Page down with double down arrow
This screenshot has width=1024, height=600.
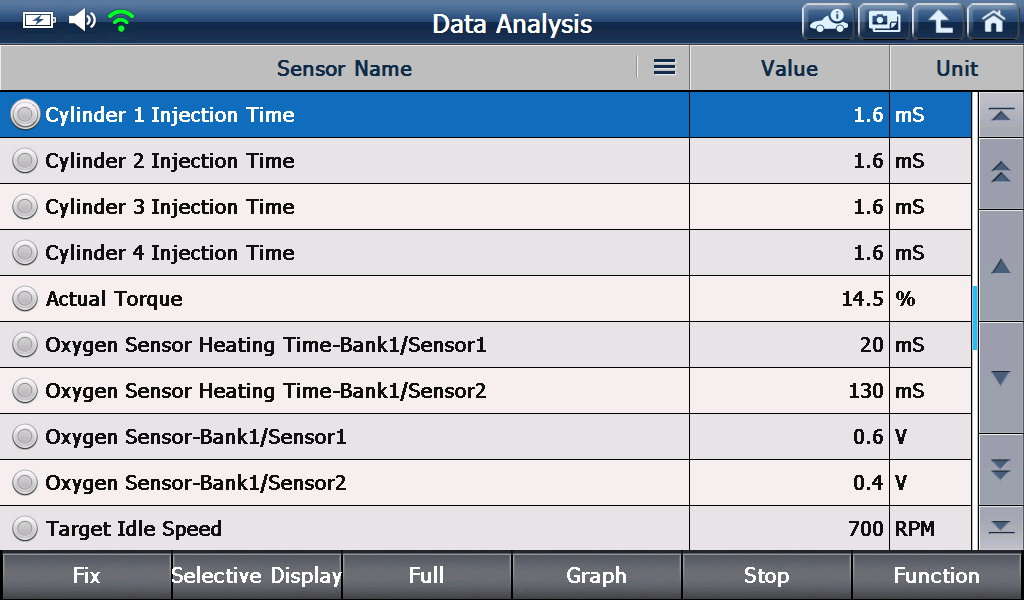pos(1001,469)
